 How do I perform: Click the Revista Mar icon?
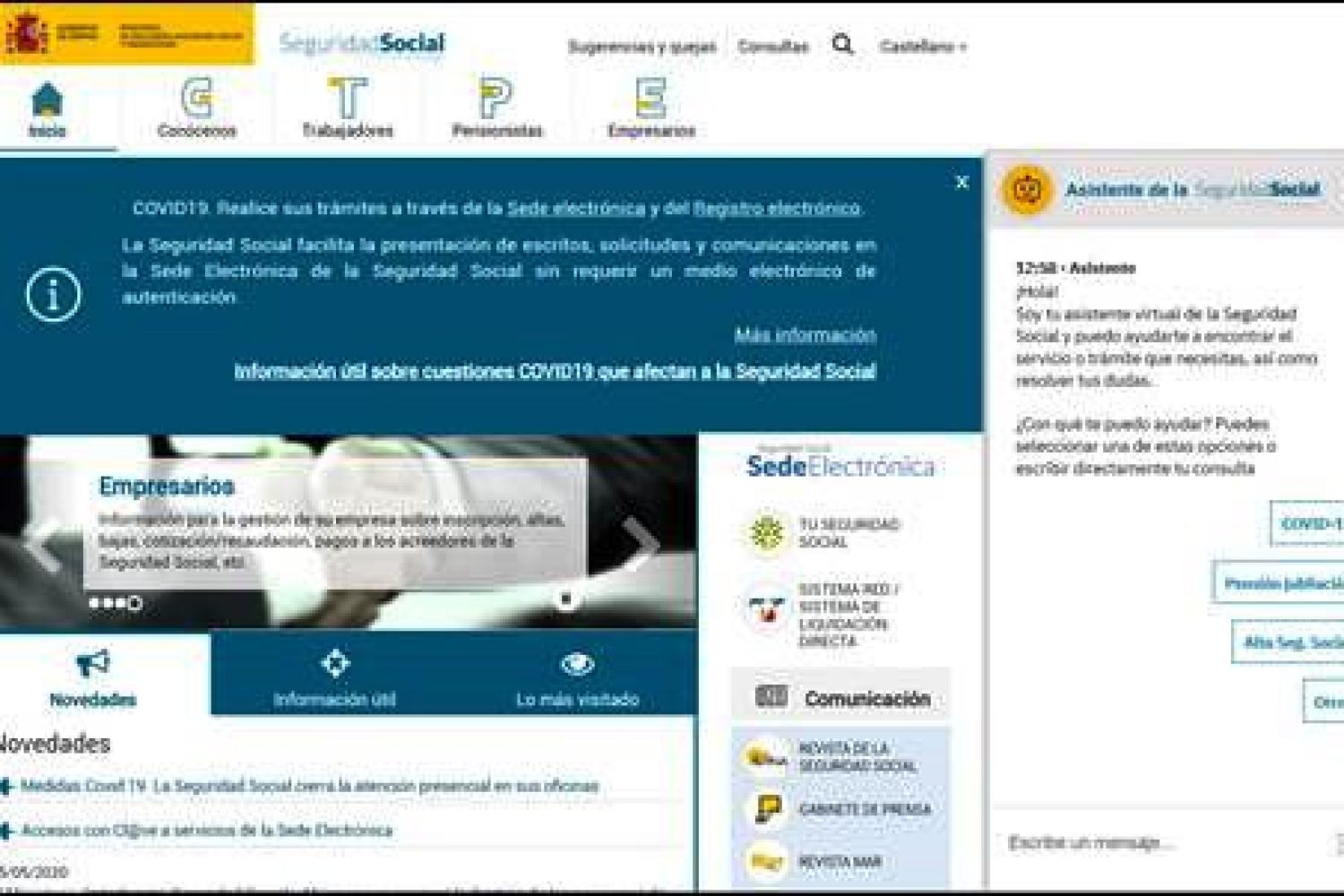click(766, 861)
